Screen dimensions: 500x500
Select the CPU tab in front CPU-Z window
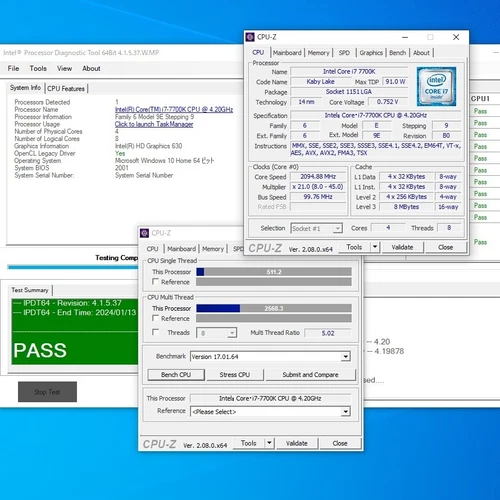pyautogui.click(x=258, y=52)
